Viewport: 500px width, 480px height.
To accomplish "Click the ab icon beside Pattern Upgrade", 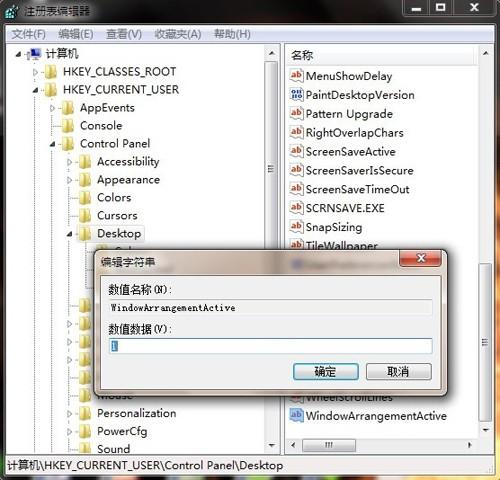I will (x=296, y=113).
